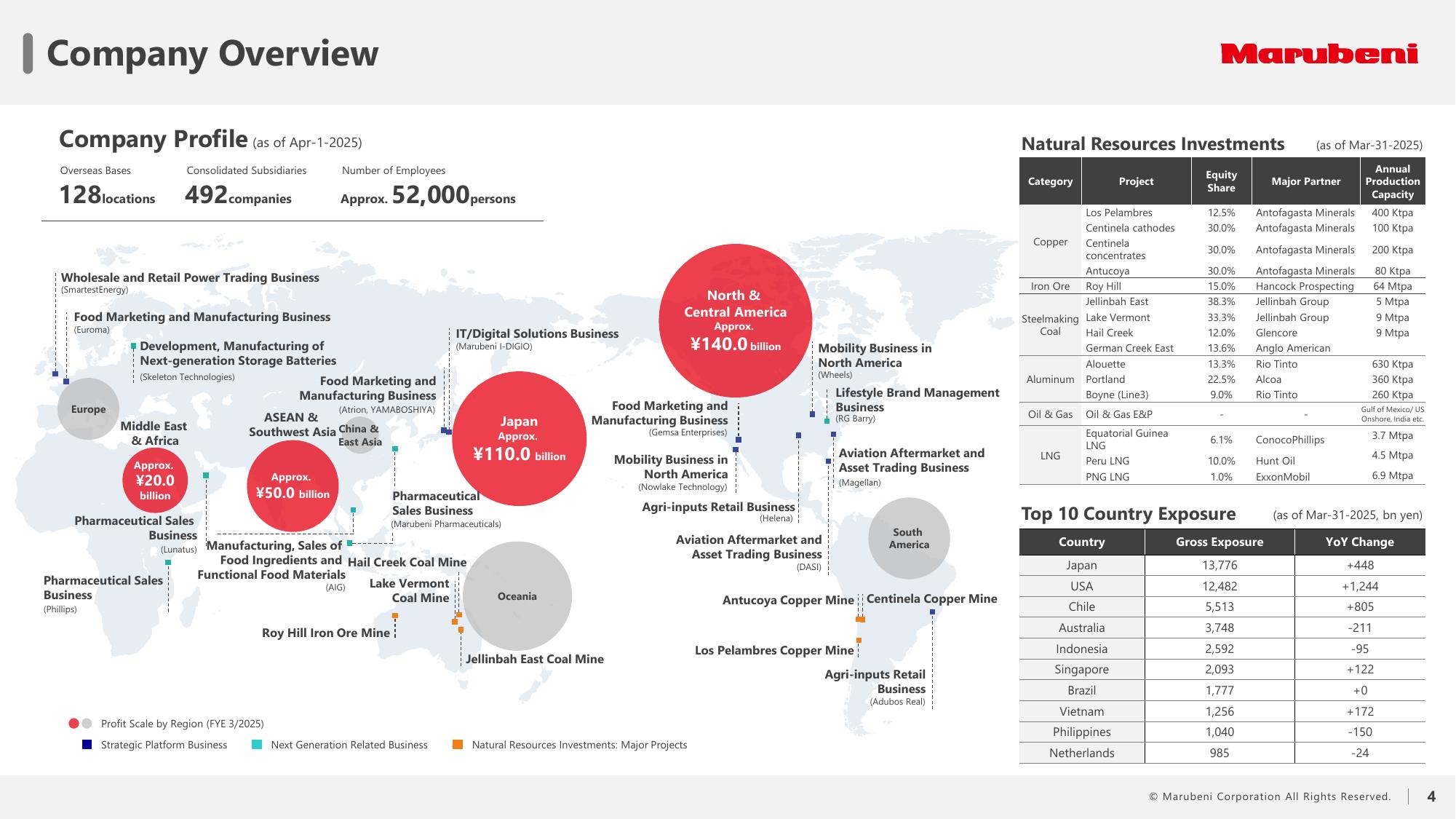The image size is (1456, 819).
Task: Click the "(Lunatus)" pharmaceutical label
Action: click(178, 550)
